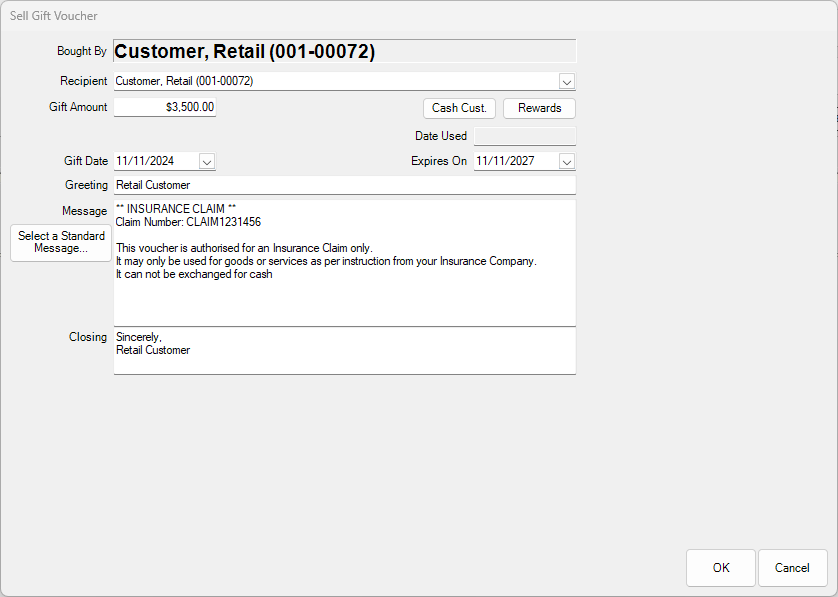This screenshot has height=597, width=838.
Task: Click the Rewards button
Action: (x=539, y=108)
